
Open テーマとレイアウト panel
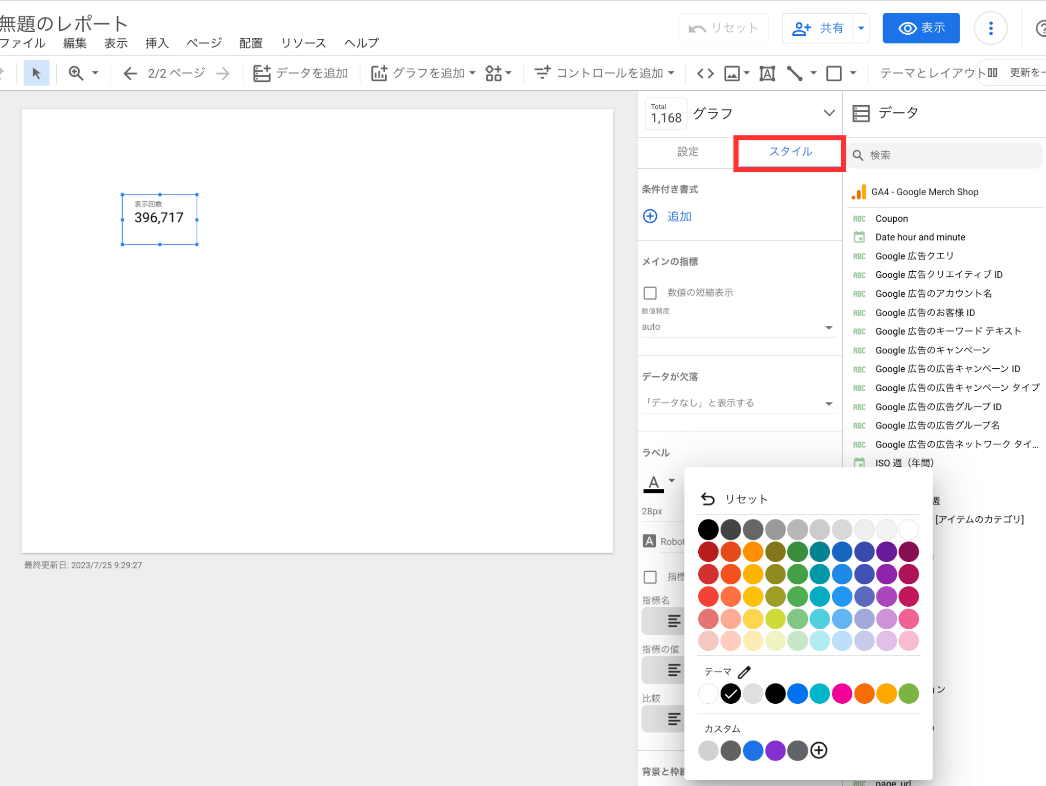(x=933, y=73)
